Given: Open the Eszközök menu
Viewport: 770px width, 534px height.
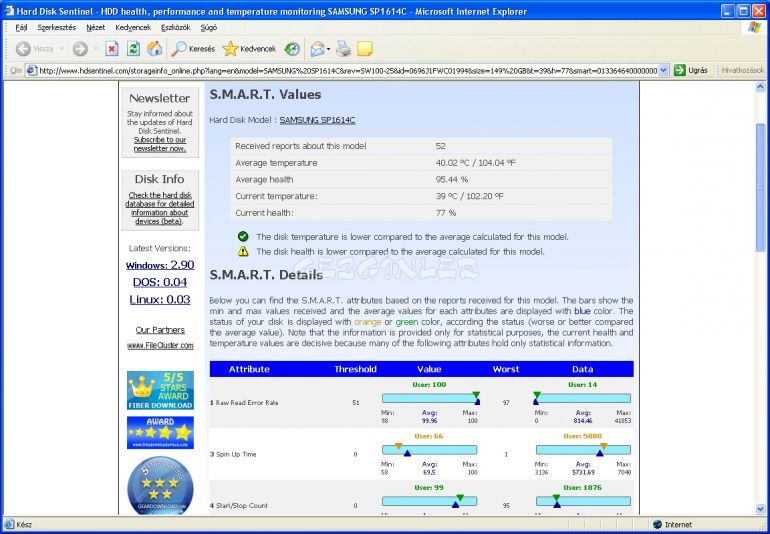Looking at the screenshot, I should 176,28.
